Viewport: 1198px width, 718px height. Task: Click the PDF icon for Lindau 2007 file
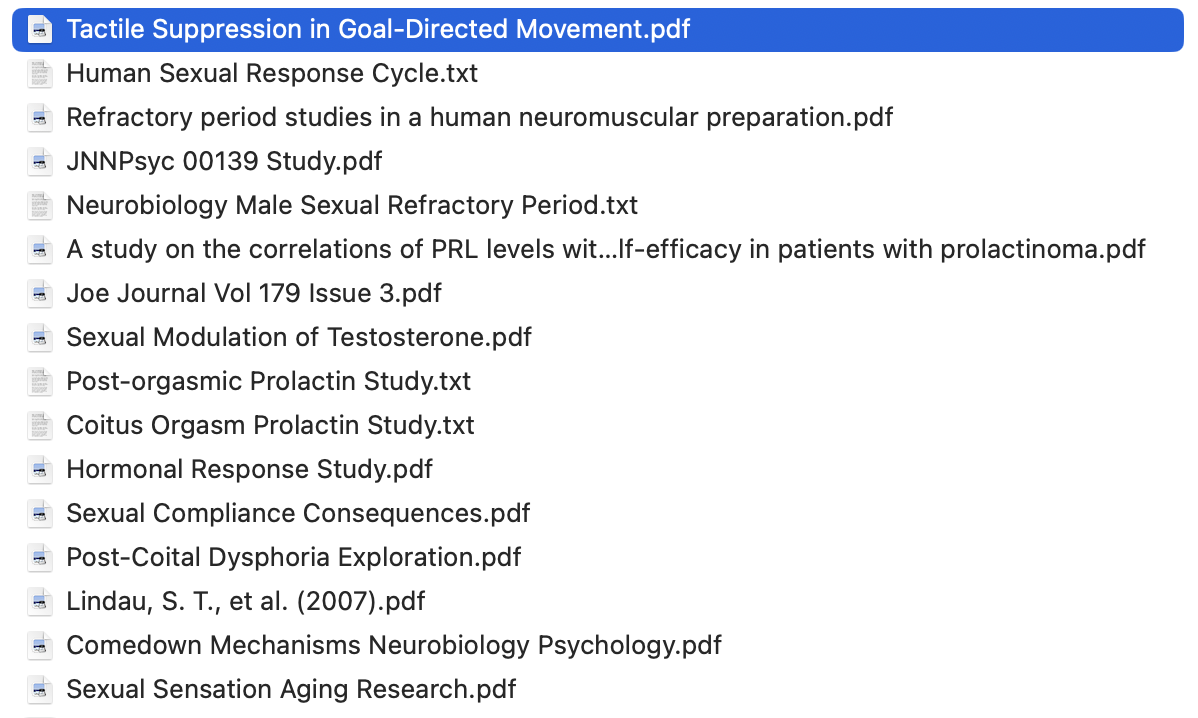click(x=41, y=601)
